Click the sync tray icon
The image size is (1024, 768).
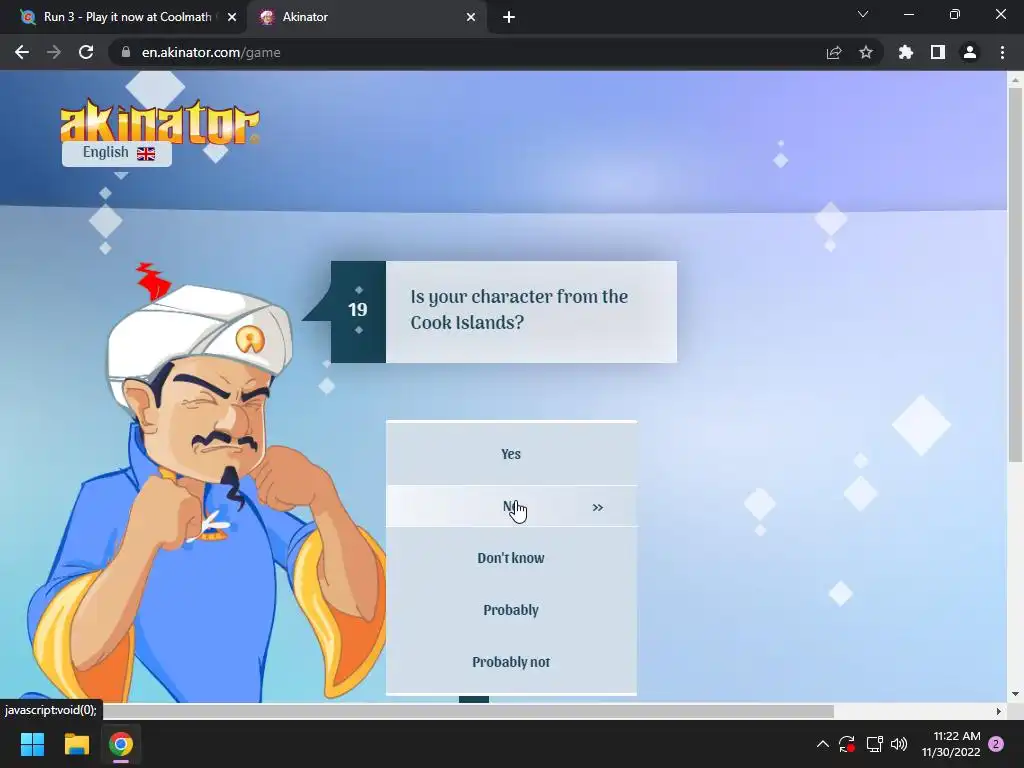pos(847,744)
